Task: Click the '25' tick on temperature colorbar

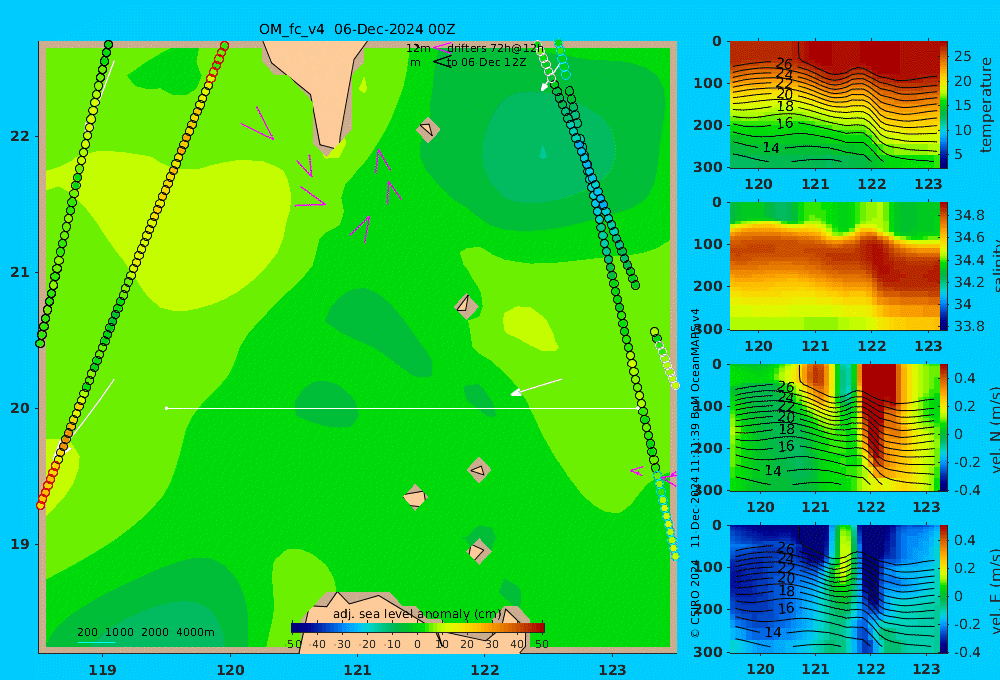Action: pyautogui.click(x=962, y=56)
